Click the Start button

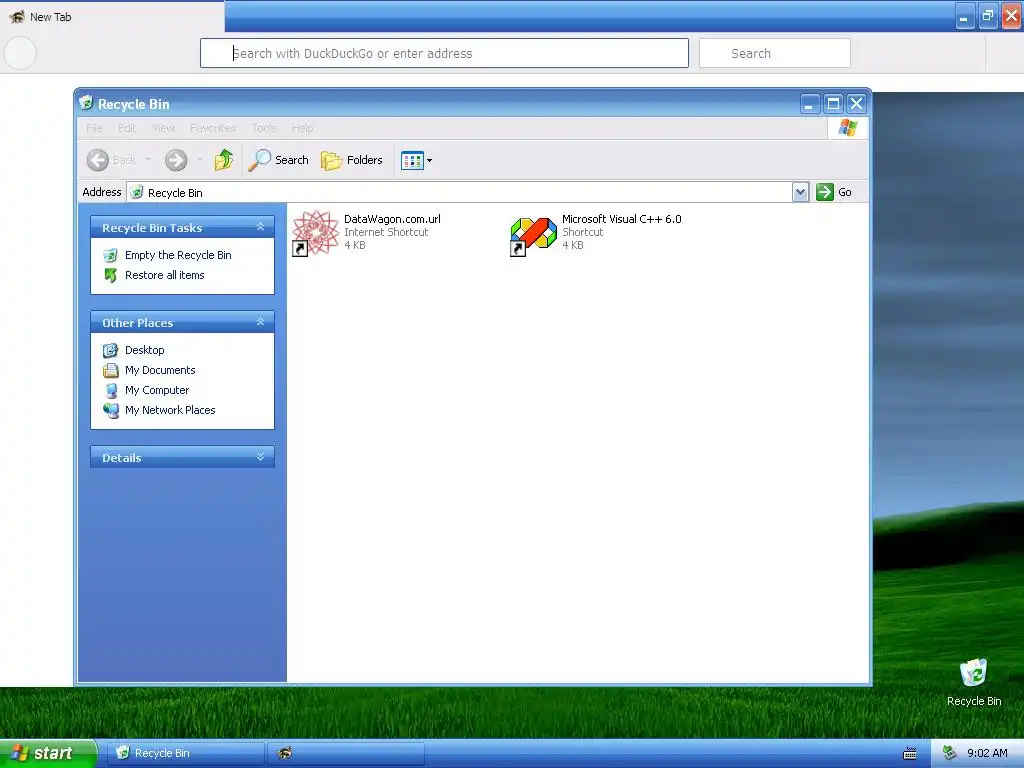tap(47, 754)
